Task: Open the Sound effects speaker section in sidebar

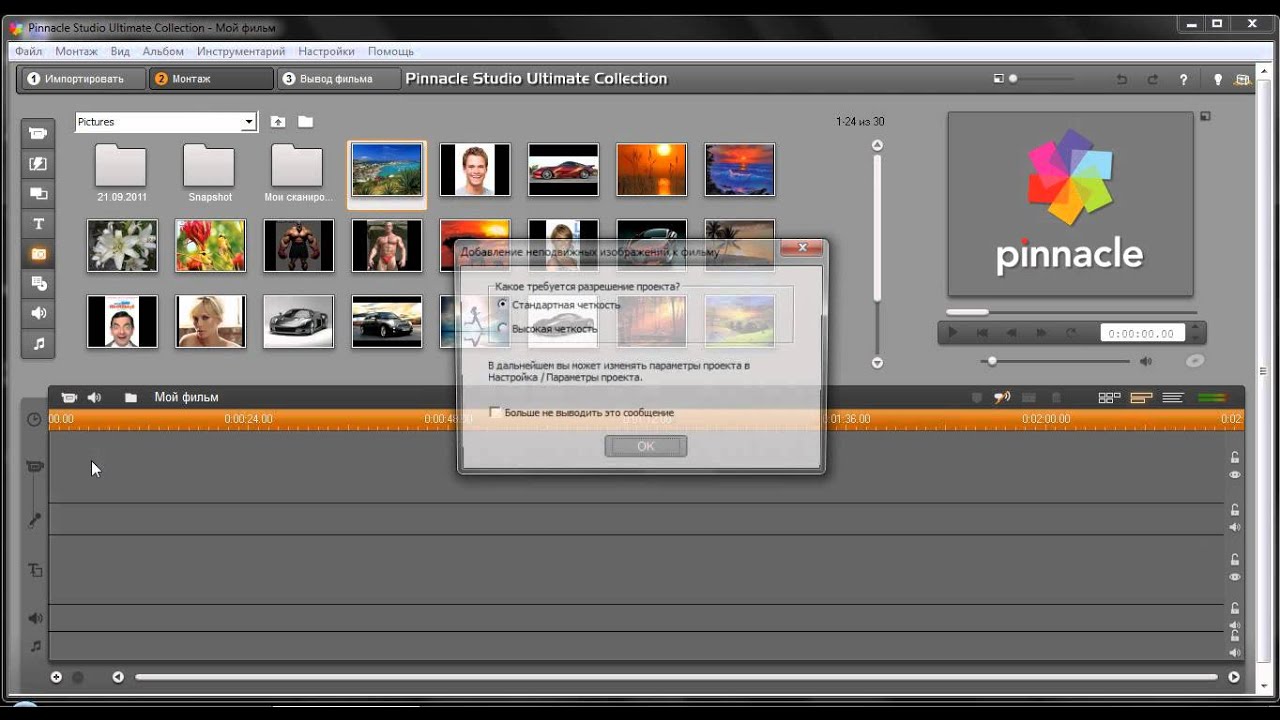Action: [38, 313]
